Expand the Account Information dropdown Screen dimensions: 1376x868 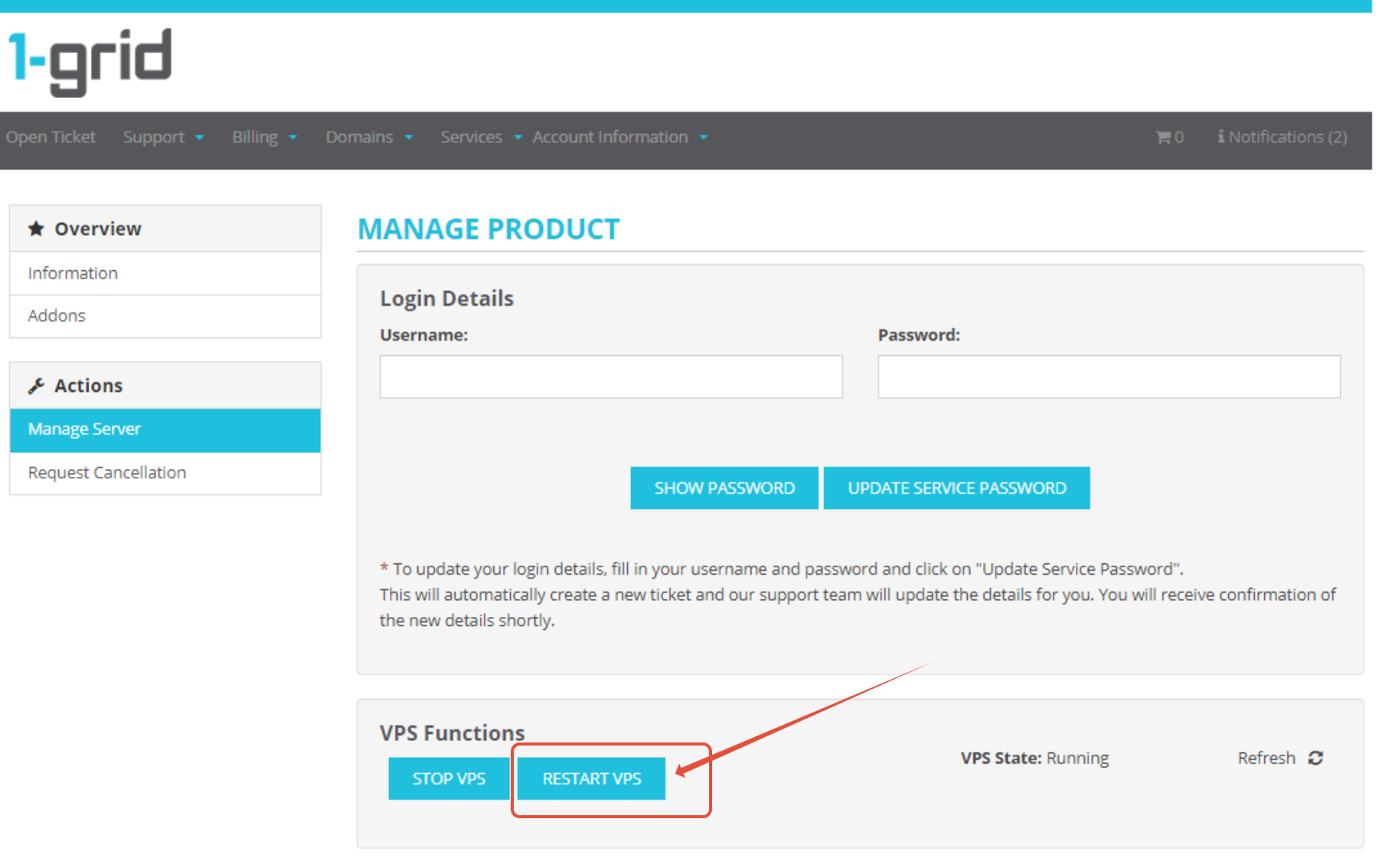(620, 137)
